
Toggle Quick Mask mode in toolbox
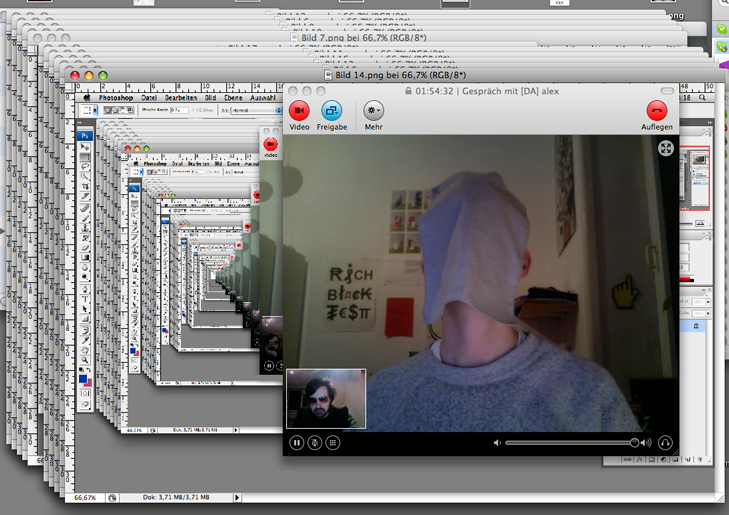click(x=85, y=394)
